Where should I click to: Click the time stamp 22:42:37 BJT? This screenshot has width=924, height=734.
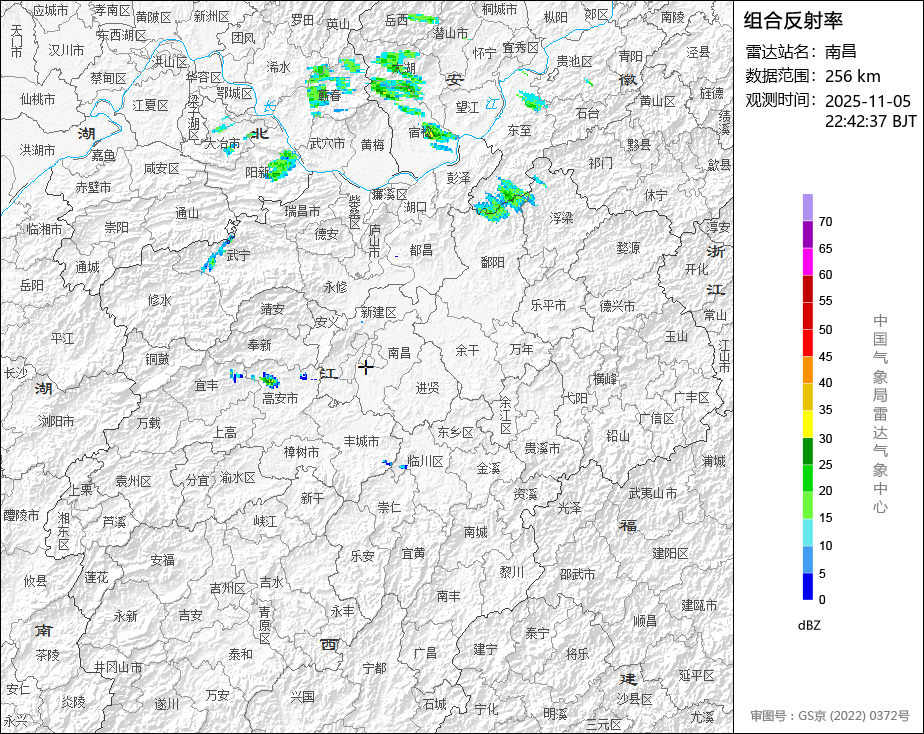[x=870, y=121]
